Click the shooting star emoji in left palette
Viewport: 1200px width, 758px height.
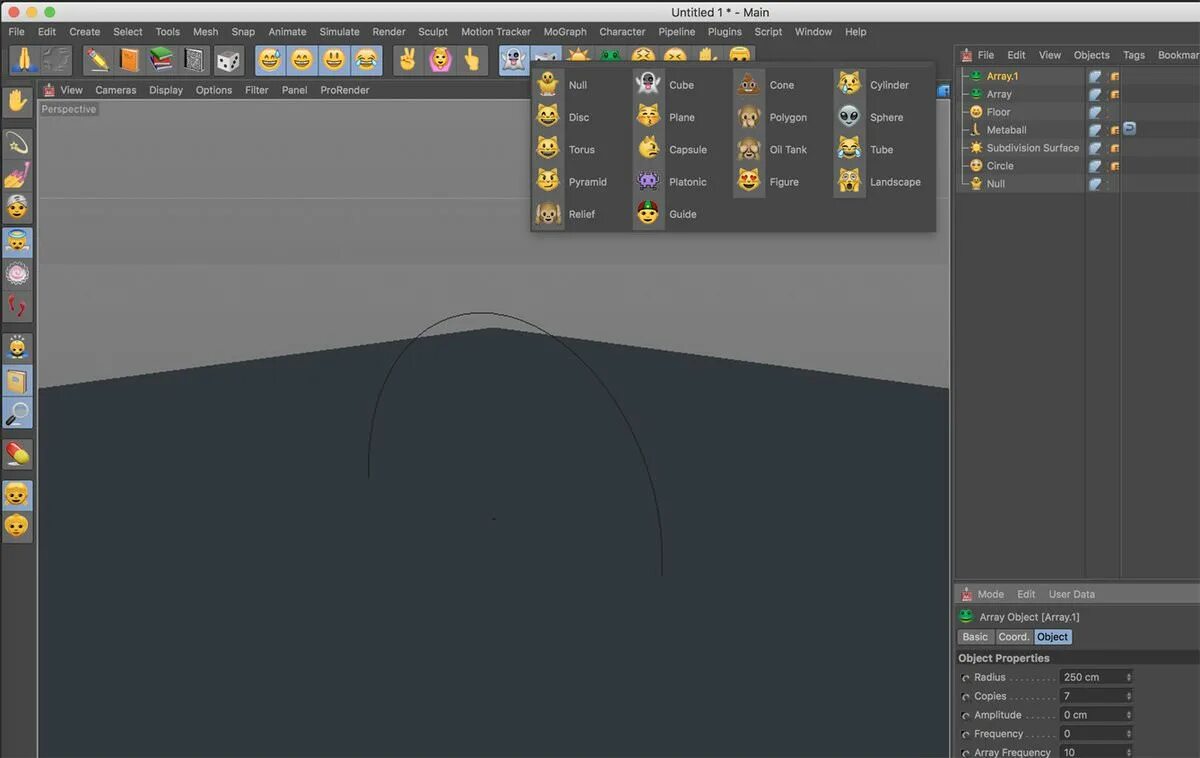17,144
